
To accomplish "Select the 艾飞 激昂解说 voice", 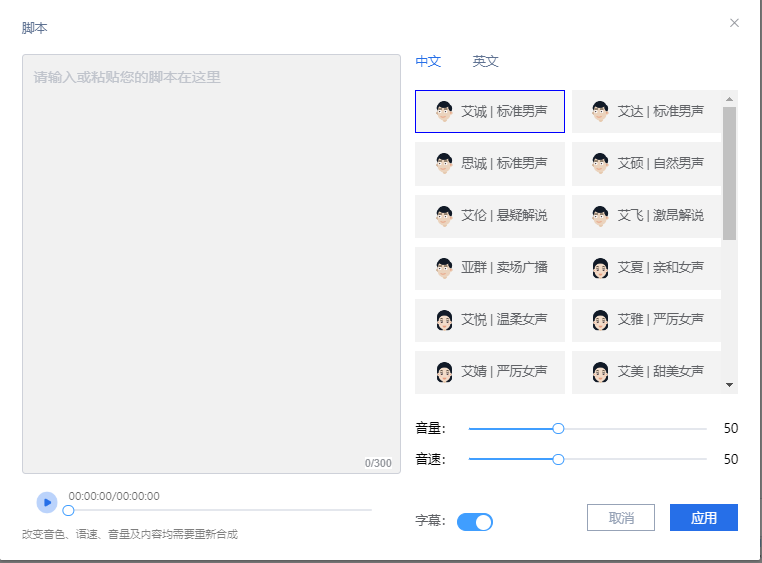I will [x=646, y=215].
